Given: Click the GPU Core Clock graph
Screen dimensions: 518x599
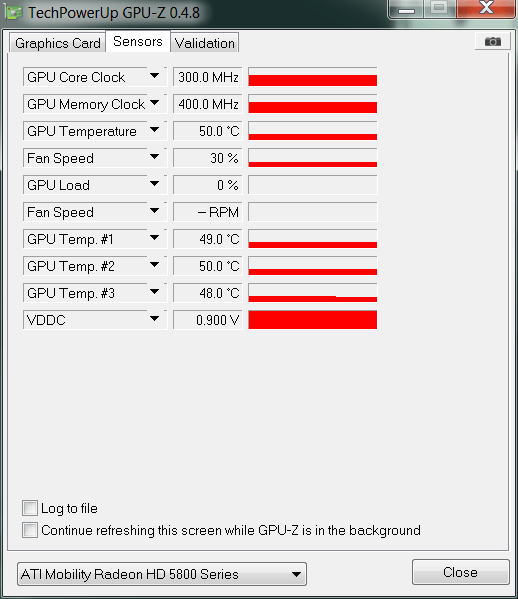Looking at the screenshot, I should [312, 77].
